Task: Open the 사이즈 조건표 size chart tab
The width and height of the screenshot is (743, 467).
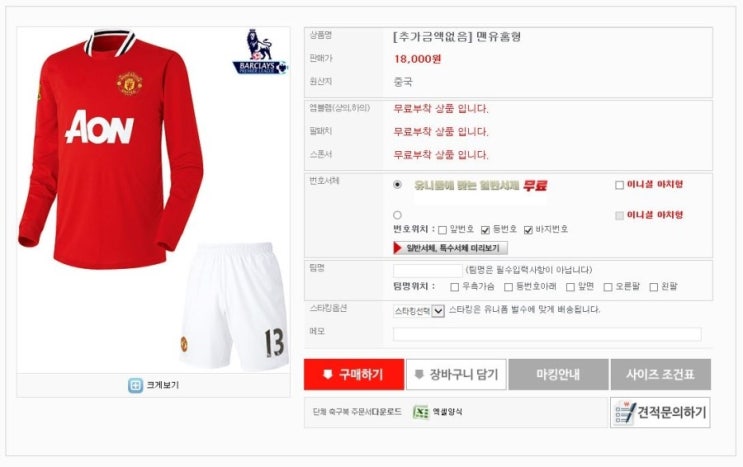Action: 661,374
